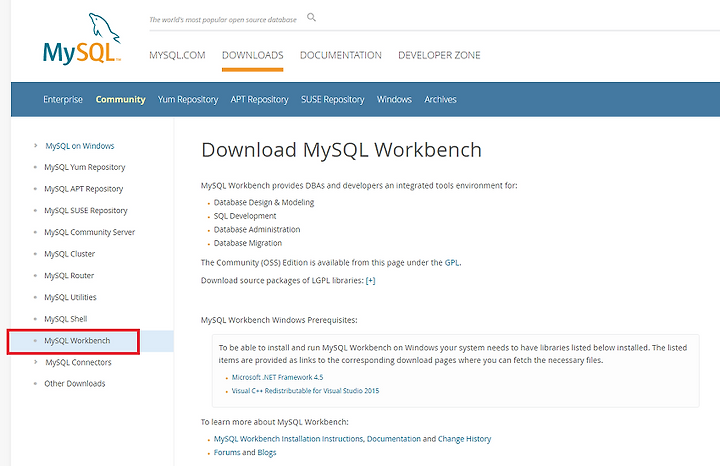The image size is (720, 466).
Task: Visit the Forums link
Action: pyautogui.click(x=227, y=453)
